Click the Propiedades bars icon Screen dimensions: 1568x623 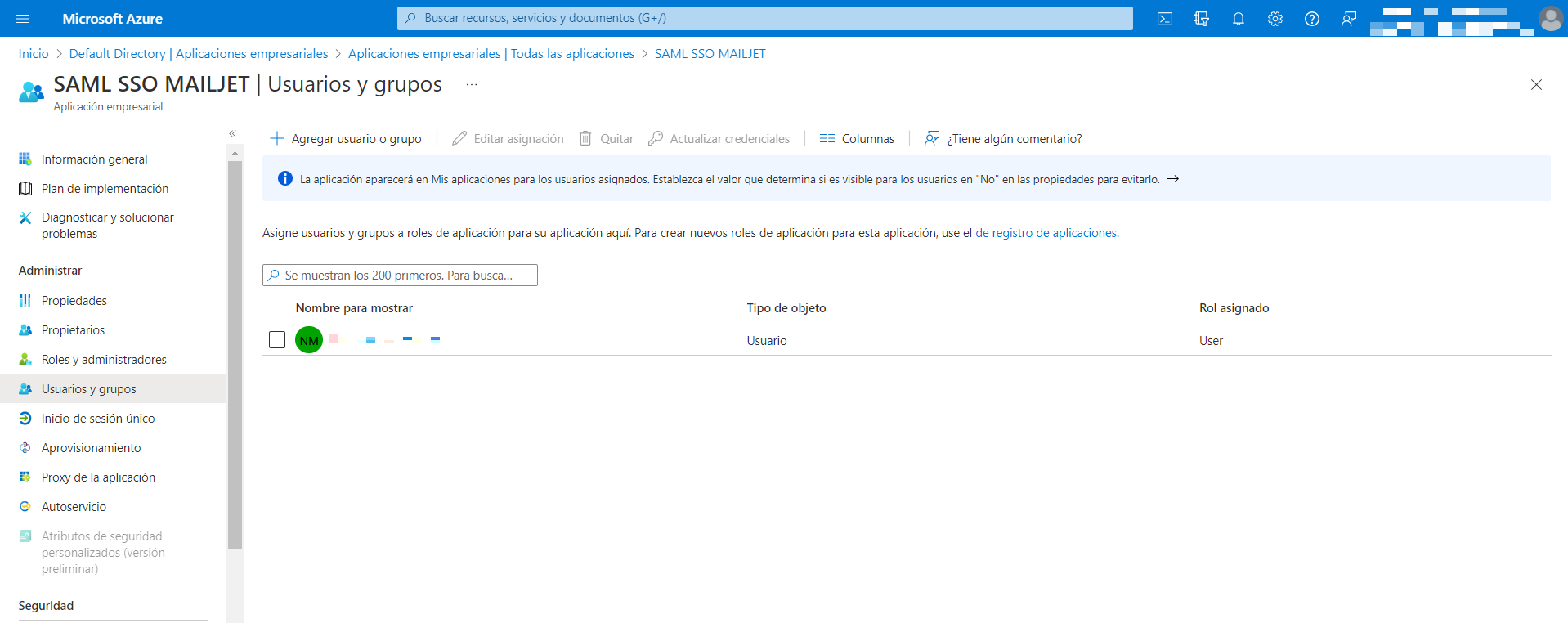tap(25, 301)
